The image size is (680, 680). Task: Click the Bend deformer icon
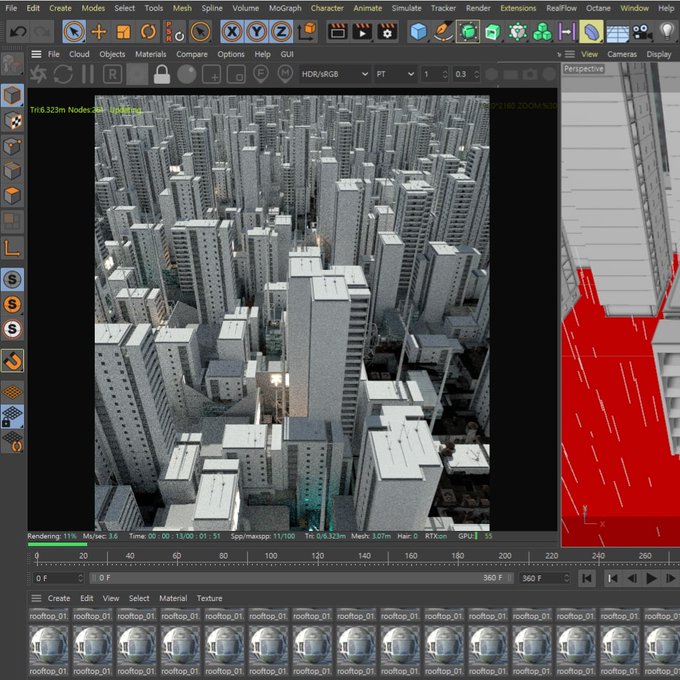(592, 32)
